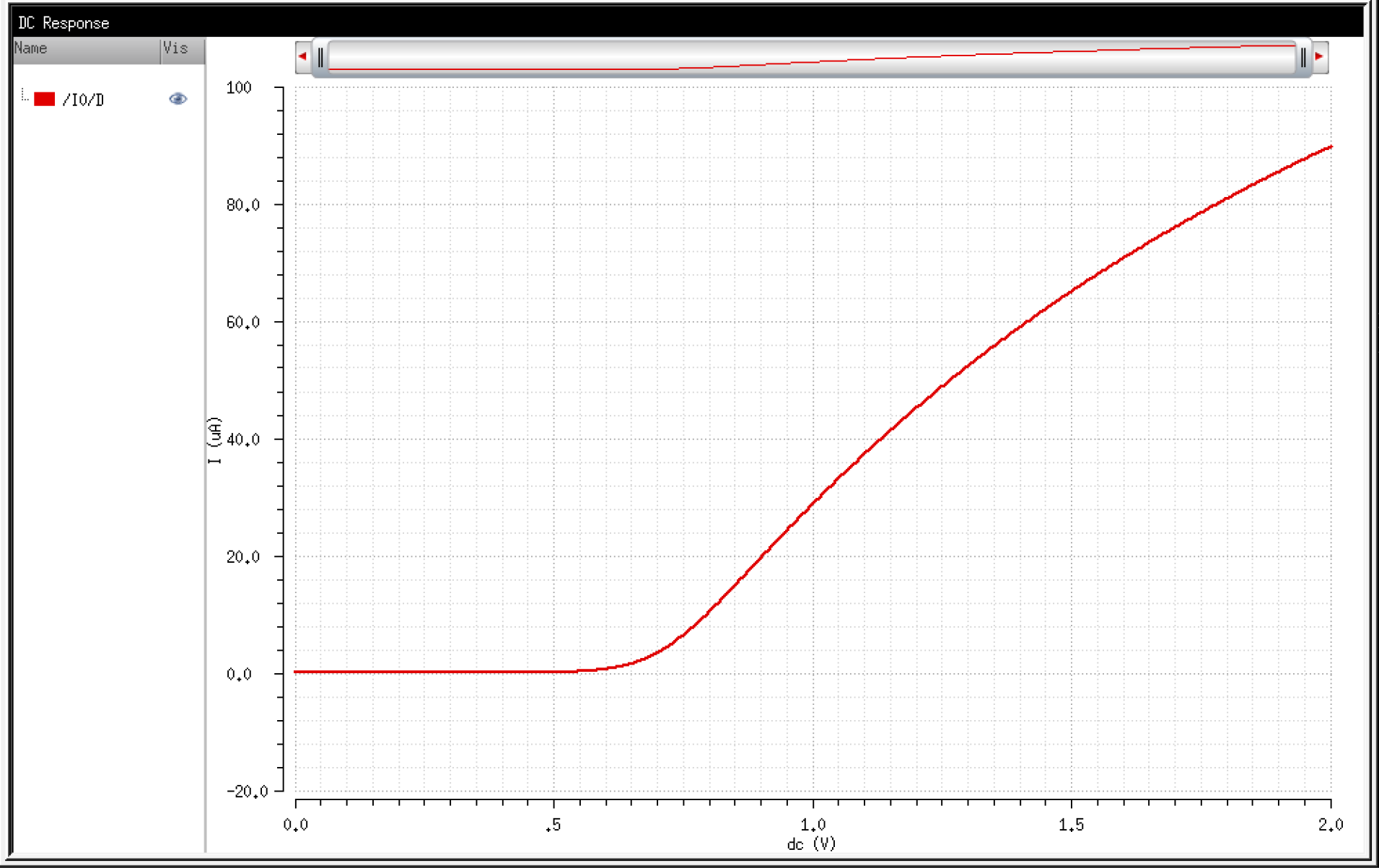Screen dimensions: 1379x868
Task: Click the 60.0 y-axis tick value
Action: pyautogui.click(x=242, y=323)
